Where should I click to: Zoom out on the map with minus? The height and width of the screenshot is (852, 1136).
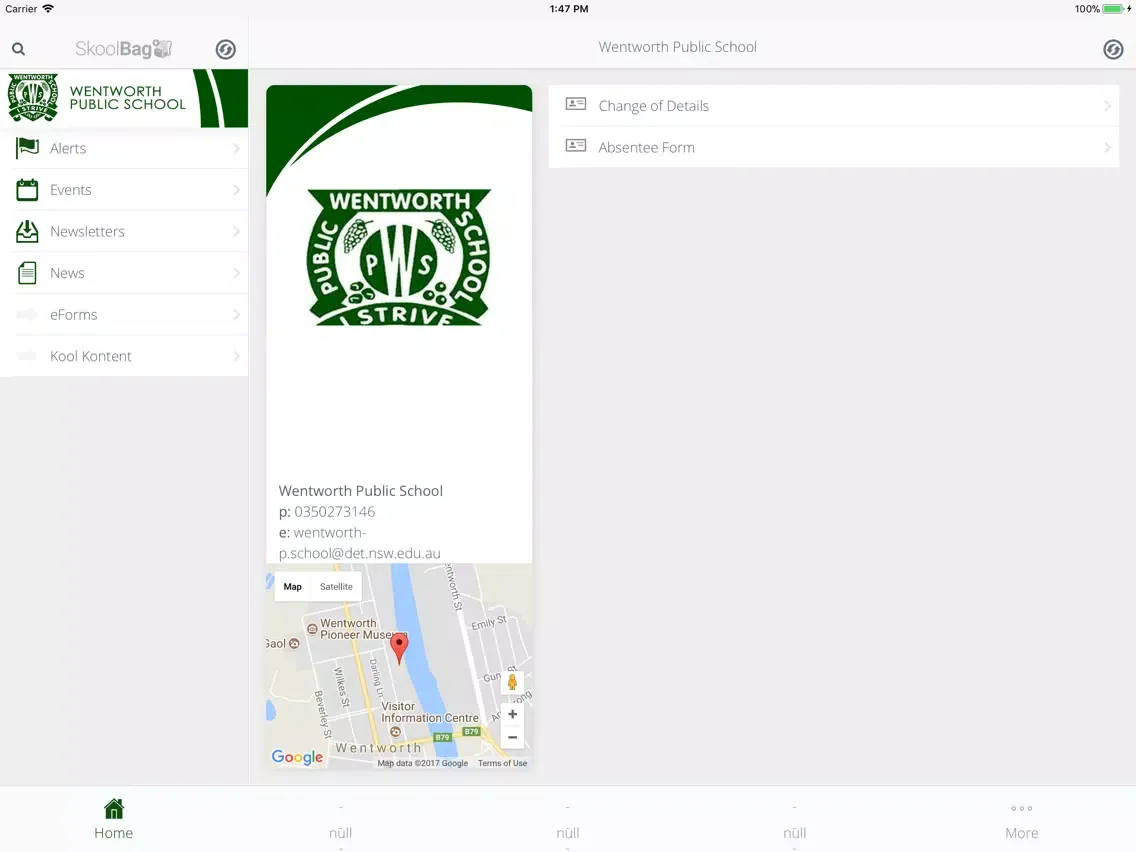512,738
